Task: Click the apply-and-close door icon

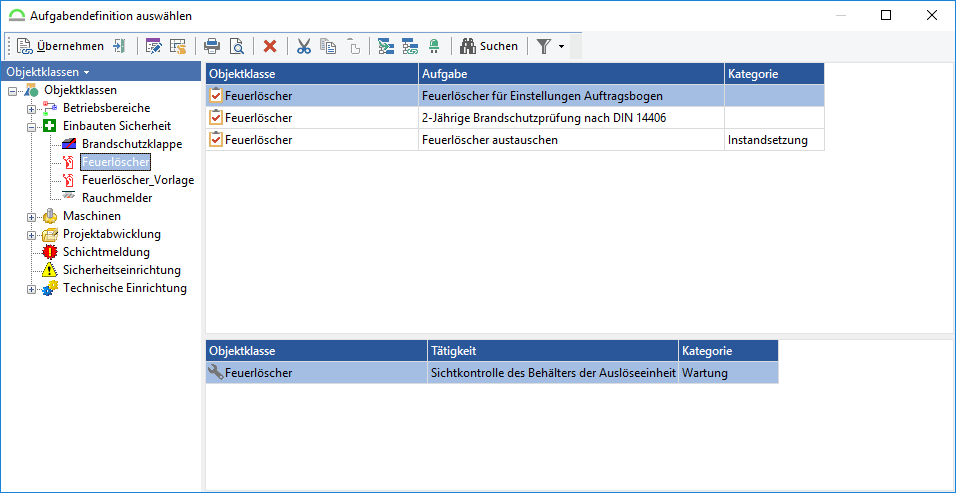Action: click(x=120, y=46)
